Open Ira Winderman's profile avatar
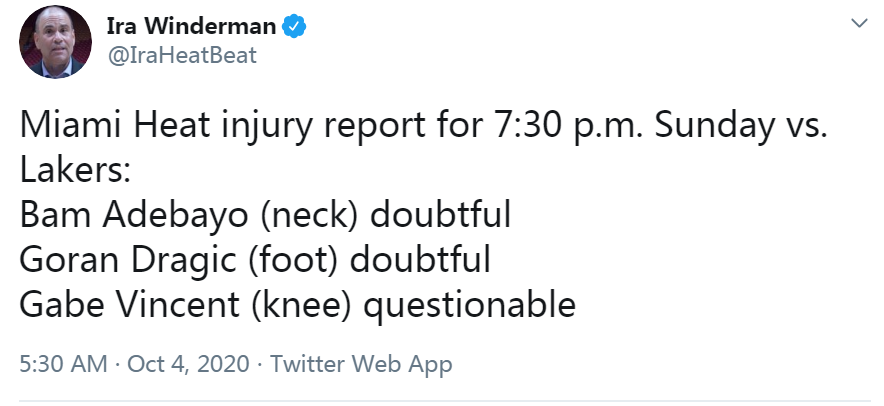Screen dimensions: 884x406 pos(55,42)
